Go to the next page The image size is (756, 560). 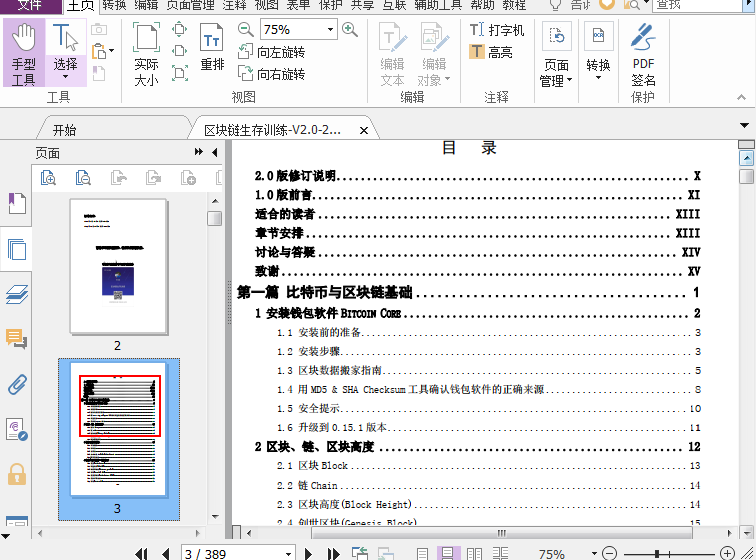coord(308,553)
